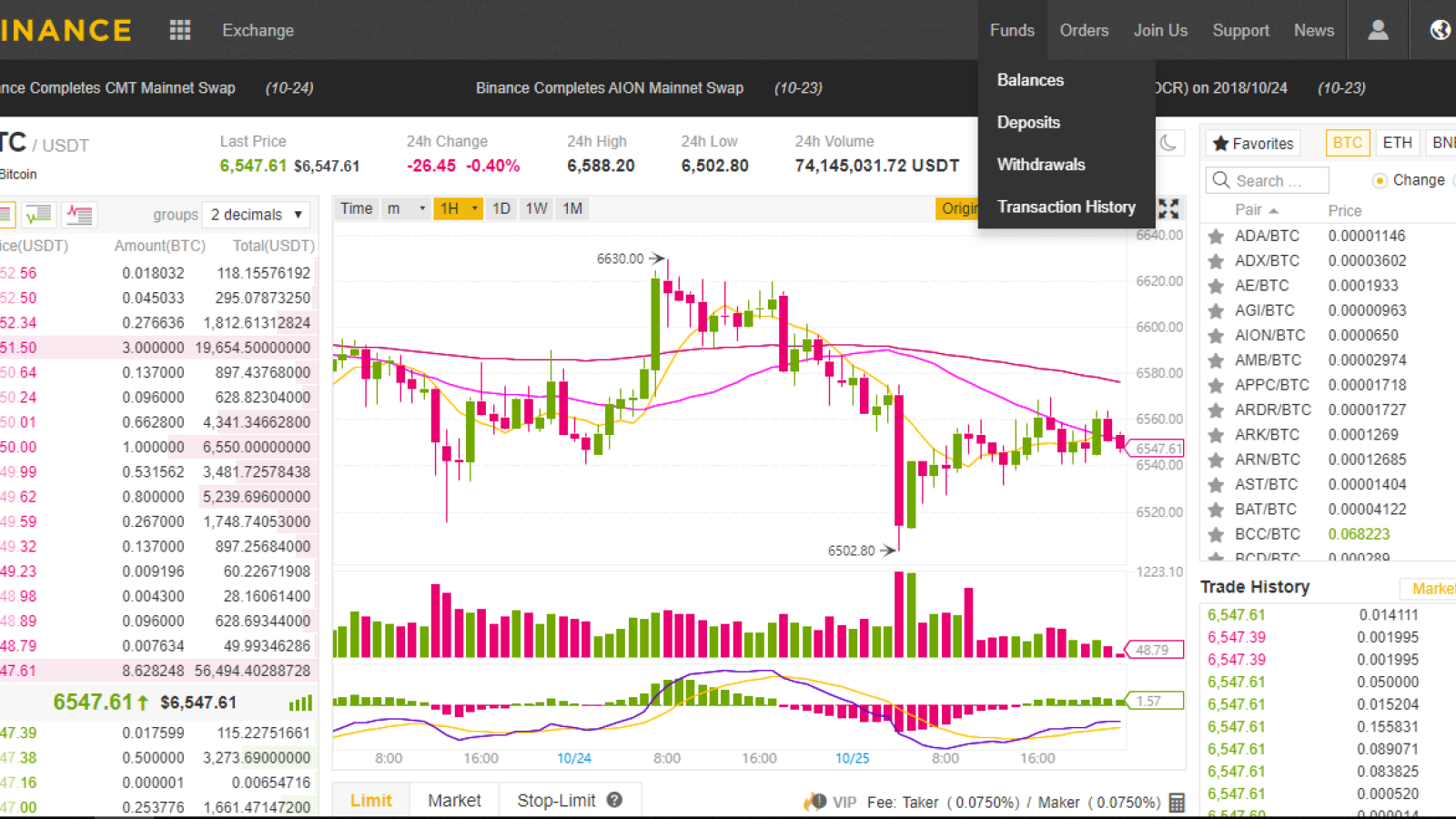Star the AION/BTC pair
1456x819 pixels.
1216,336
